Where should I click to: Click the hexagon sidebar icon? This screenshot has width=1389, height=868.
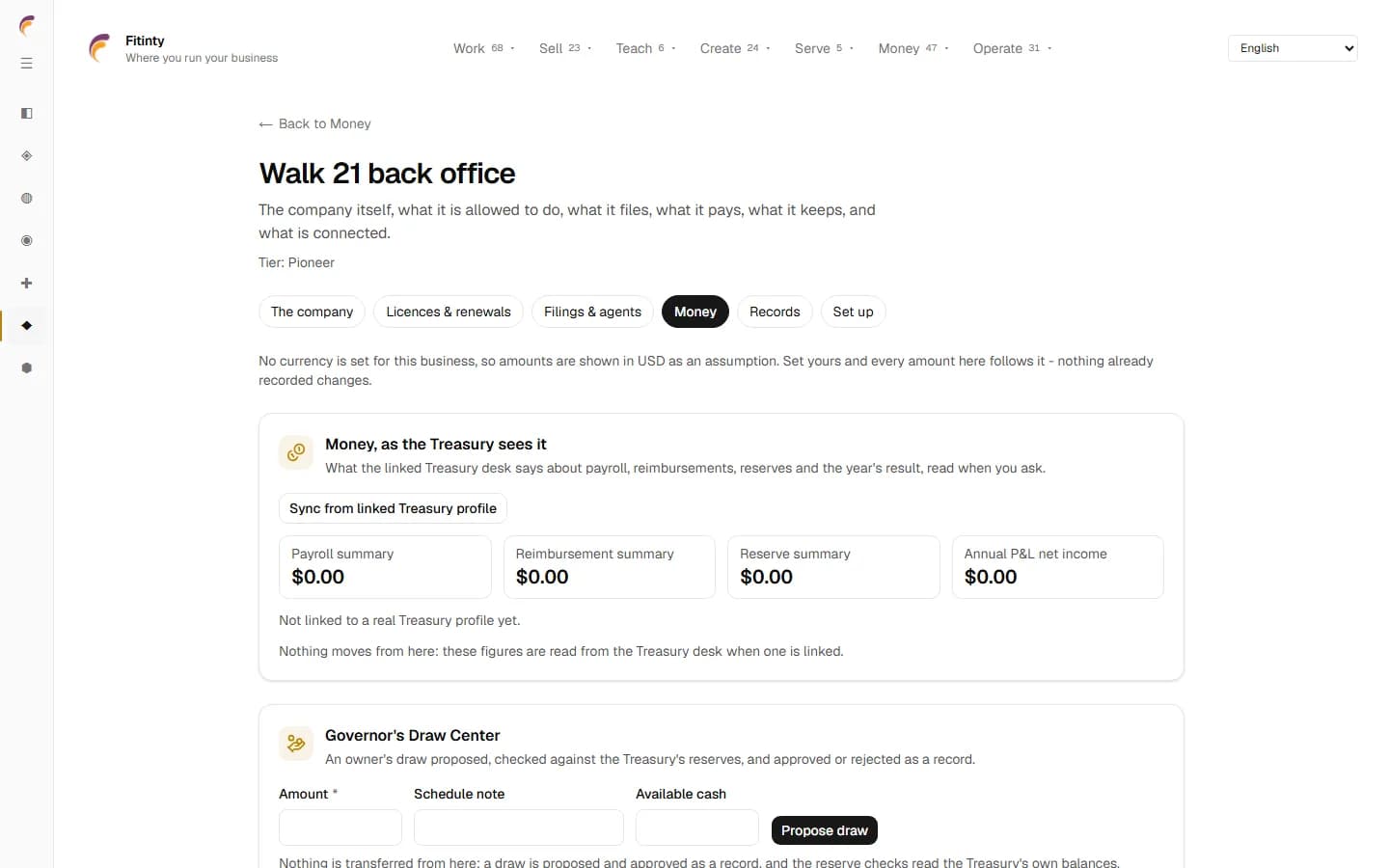(x=27, y=368)
